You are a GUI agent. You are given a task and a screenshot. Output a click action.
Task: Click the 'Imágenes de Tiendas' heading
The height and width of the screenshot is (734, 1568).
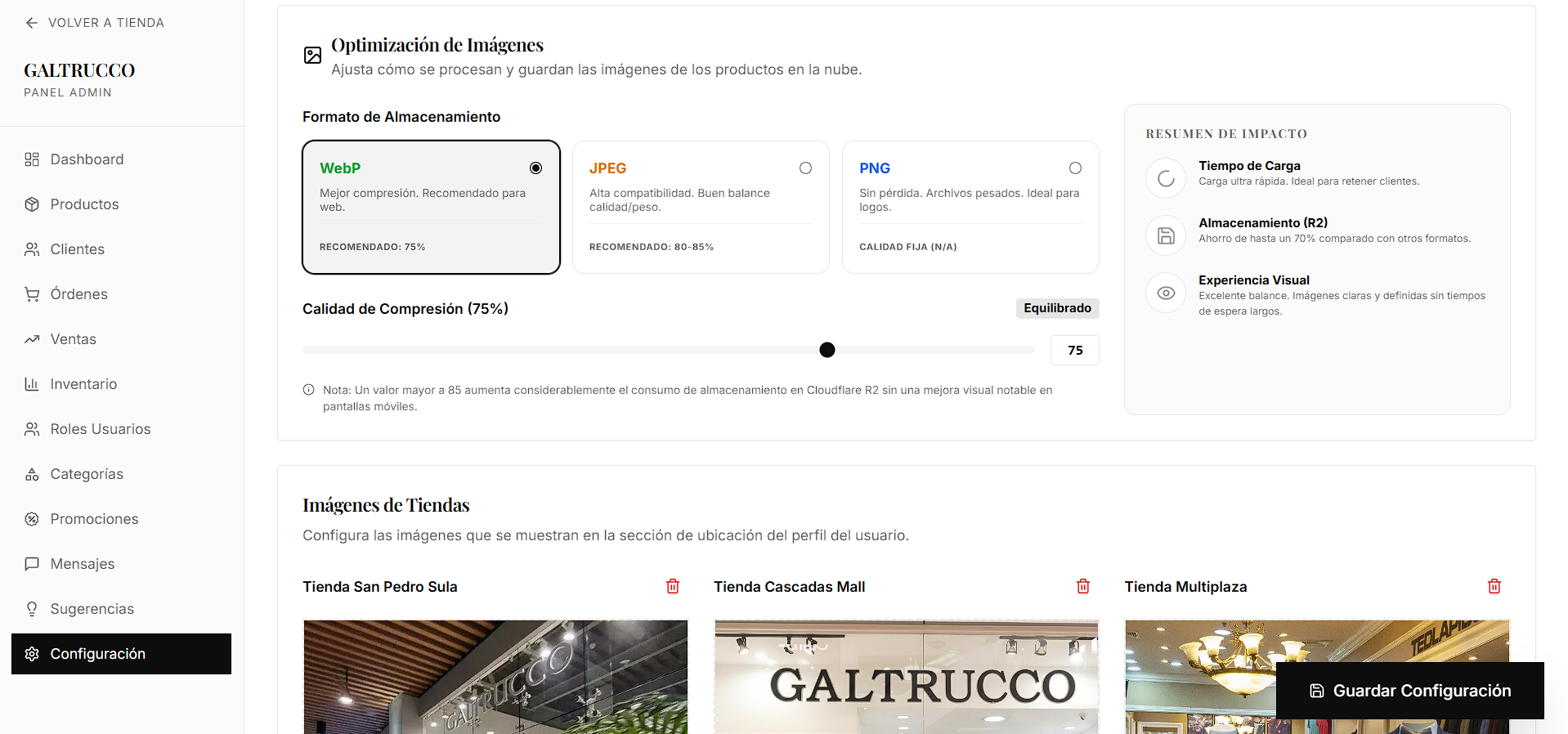click(x=386, y=505)
